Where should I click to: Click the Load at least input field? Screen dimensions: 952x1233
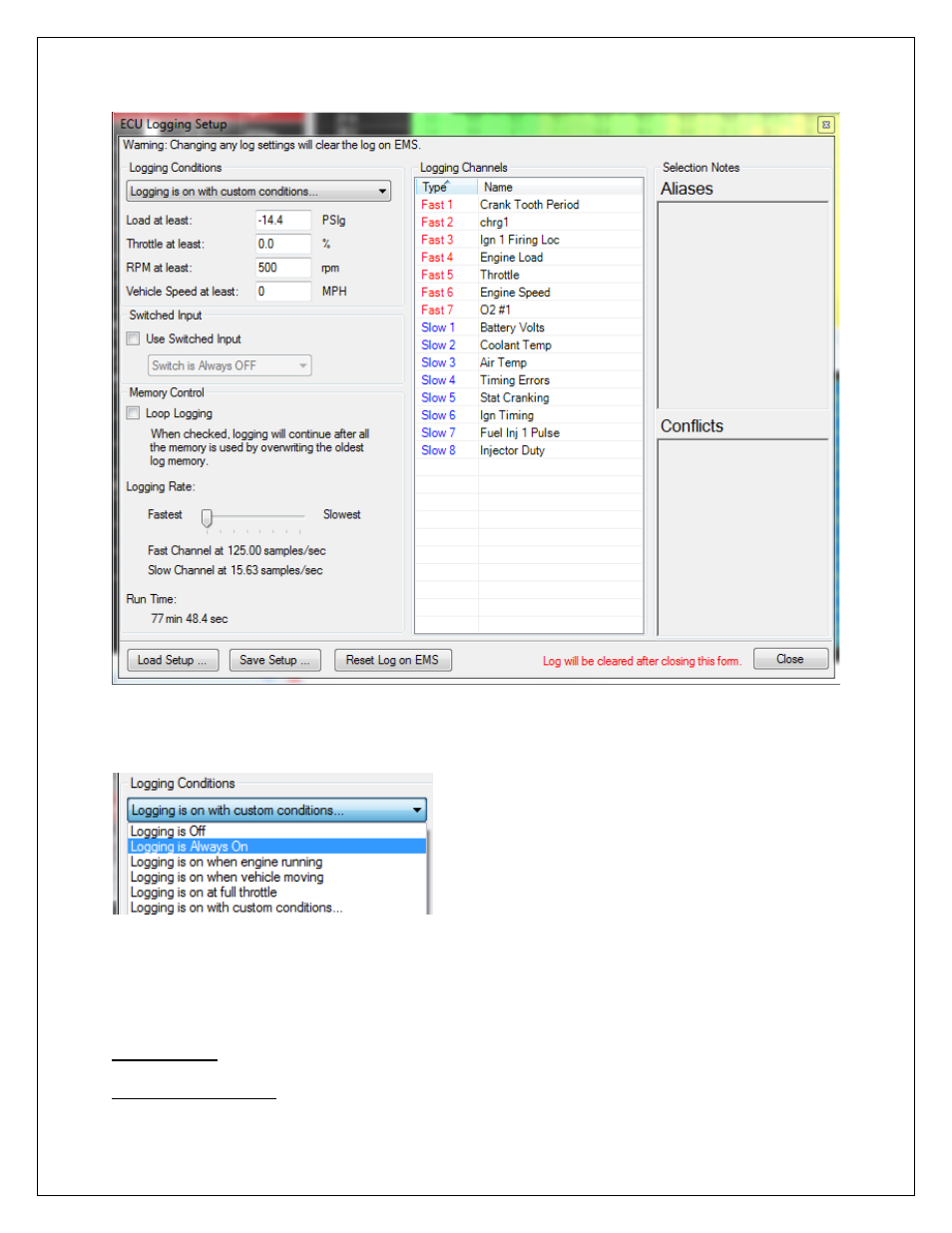(x=283, y=221)
